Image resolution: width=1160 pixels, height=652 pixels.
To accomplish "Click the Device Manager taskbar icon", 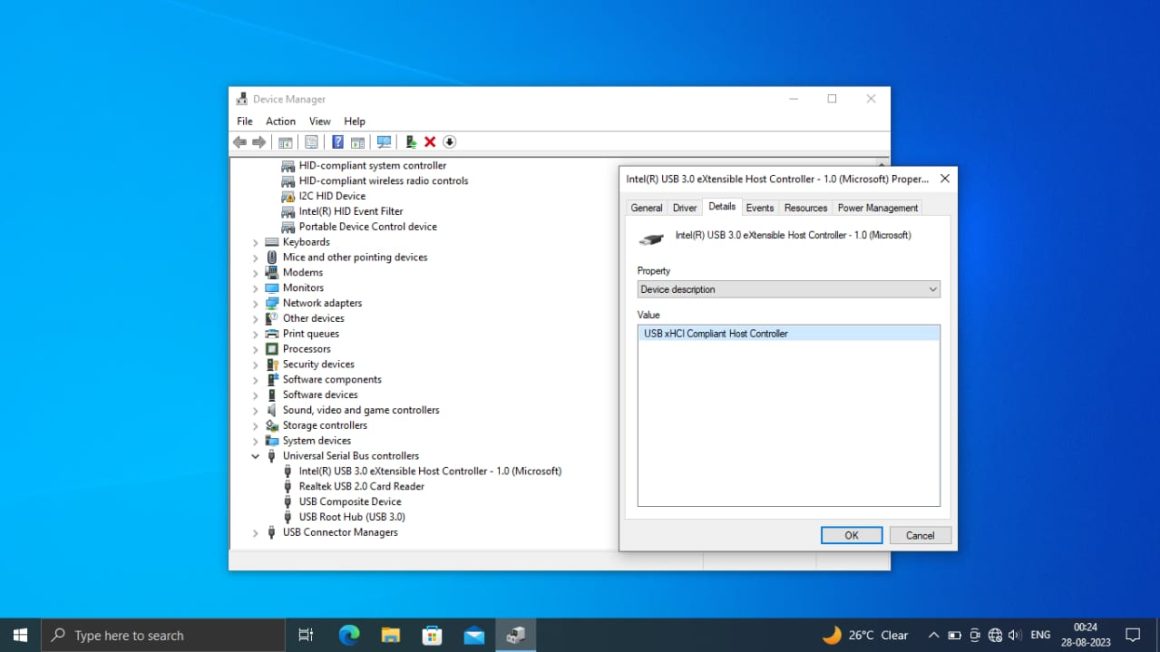I will tap(516, 635).
